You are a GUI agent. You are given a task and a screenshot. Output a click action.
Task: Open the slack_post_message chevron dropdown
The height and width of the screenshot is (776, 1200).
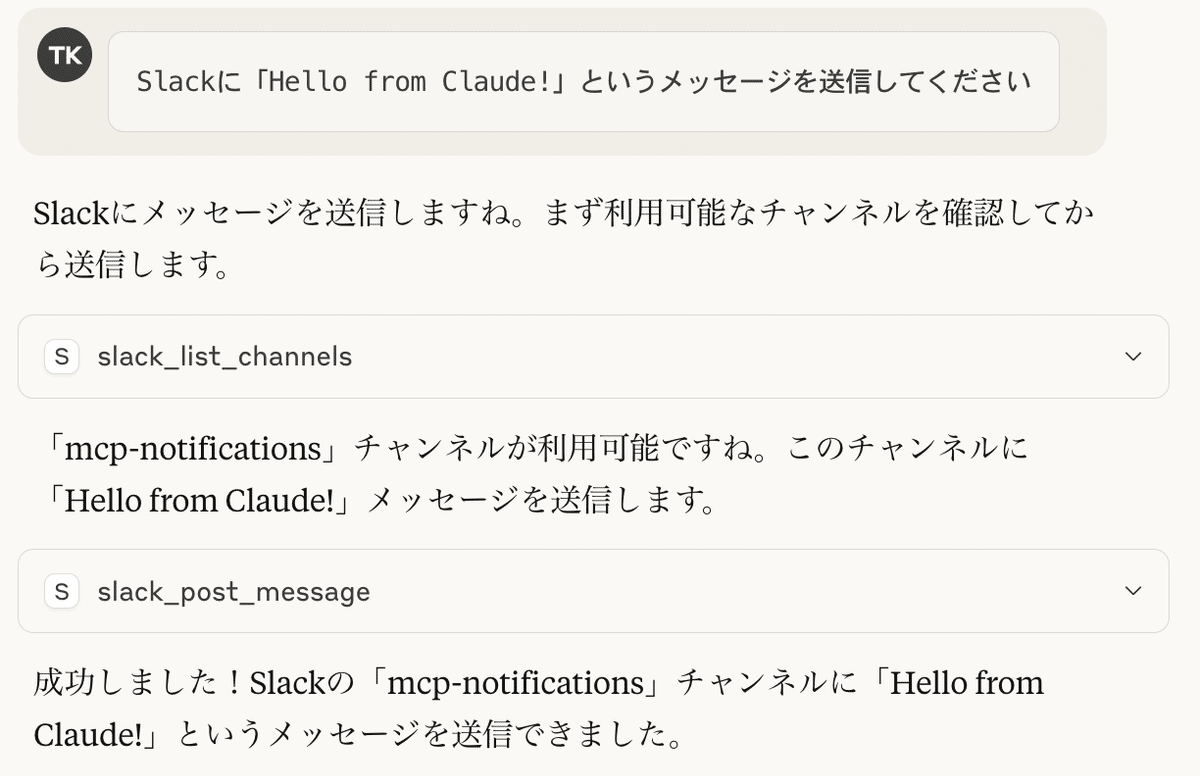(x=1131, y=591)
